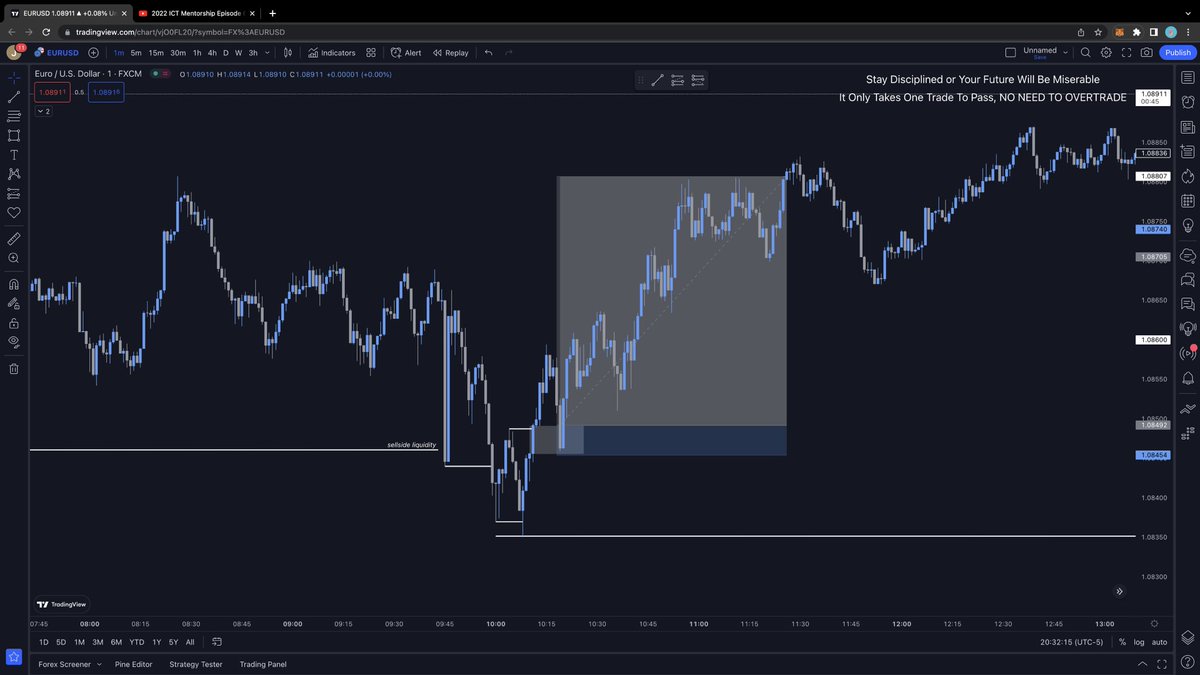This screenshot has width=1200, height=675.
Task: Select the ruler measure tool
Action: (14, 239)
